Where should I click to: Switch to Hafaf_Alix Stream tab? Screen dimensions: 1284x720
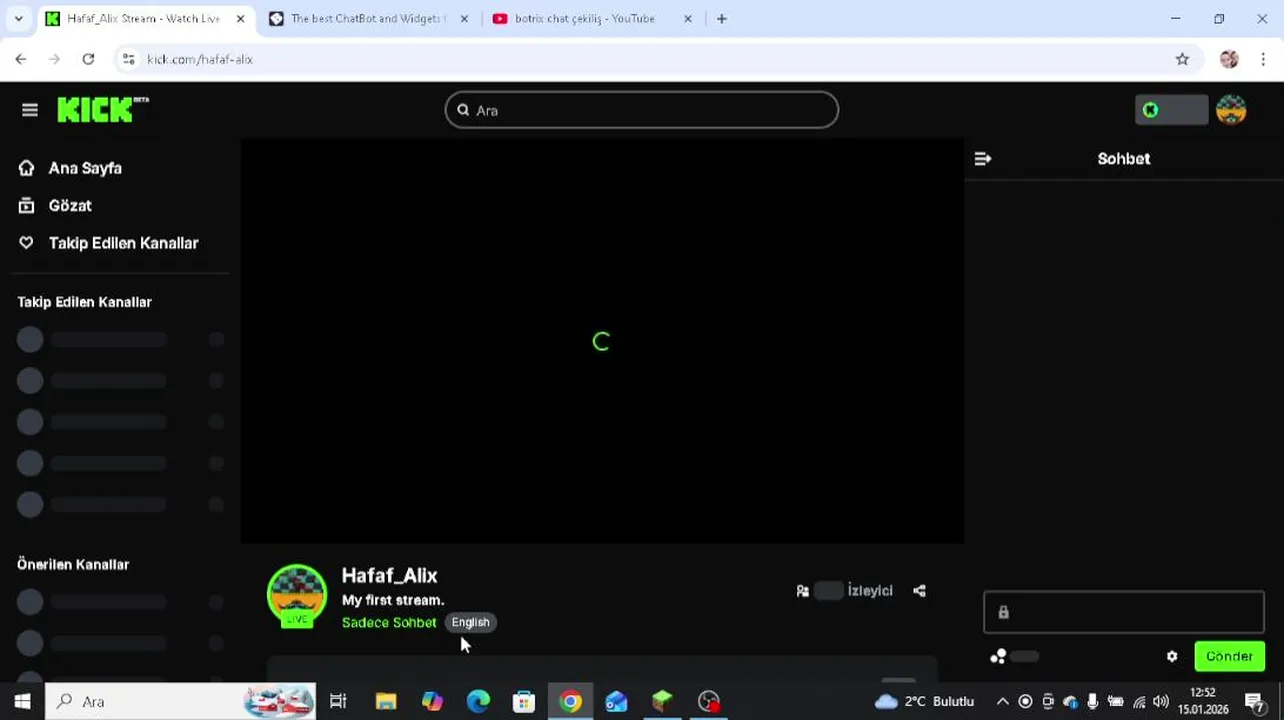click(x=145, y=18)
